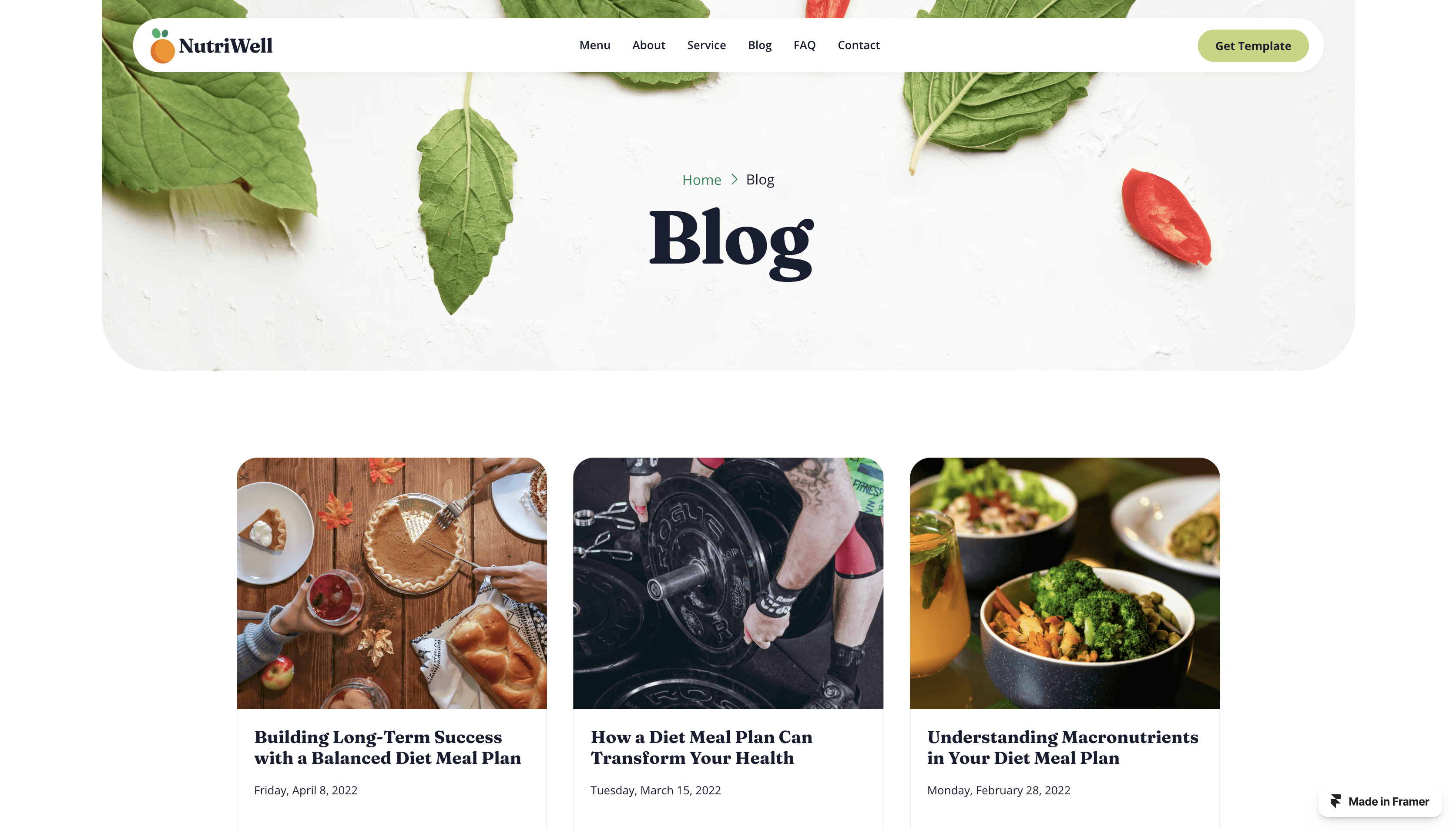1456x830 pixels.
Task: Open the pumpkin pie table thumbnail
Action: tap(392, 583)
